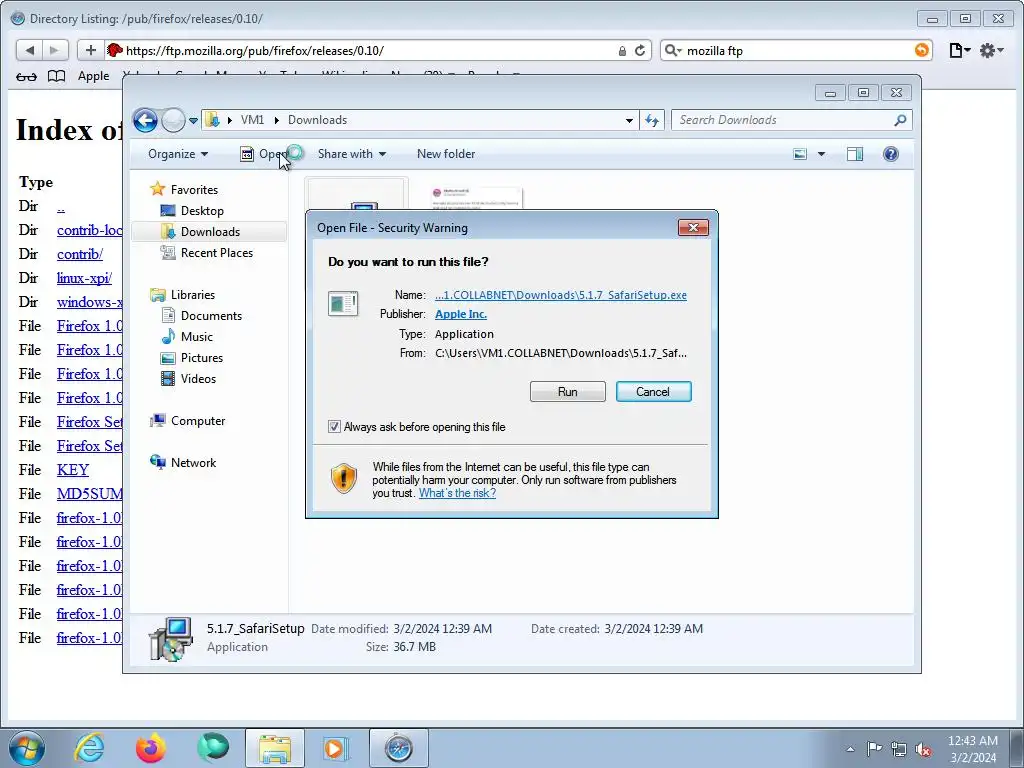This screenshot has width=1024, height=768.
Task: Go back in Explorer window
Action: click(x=145, y=120)
